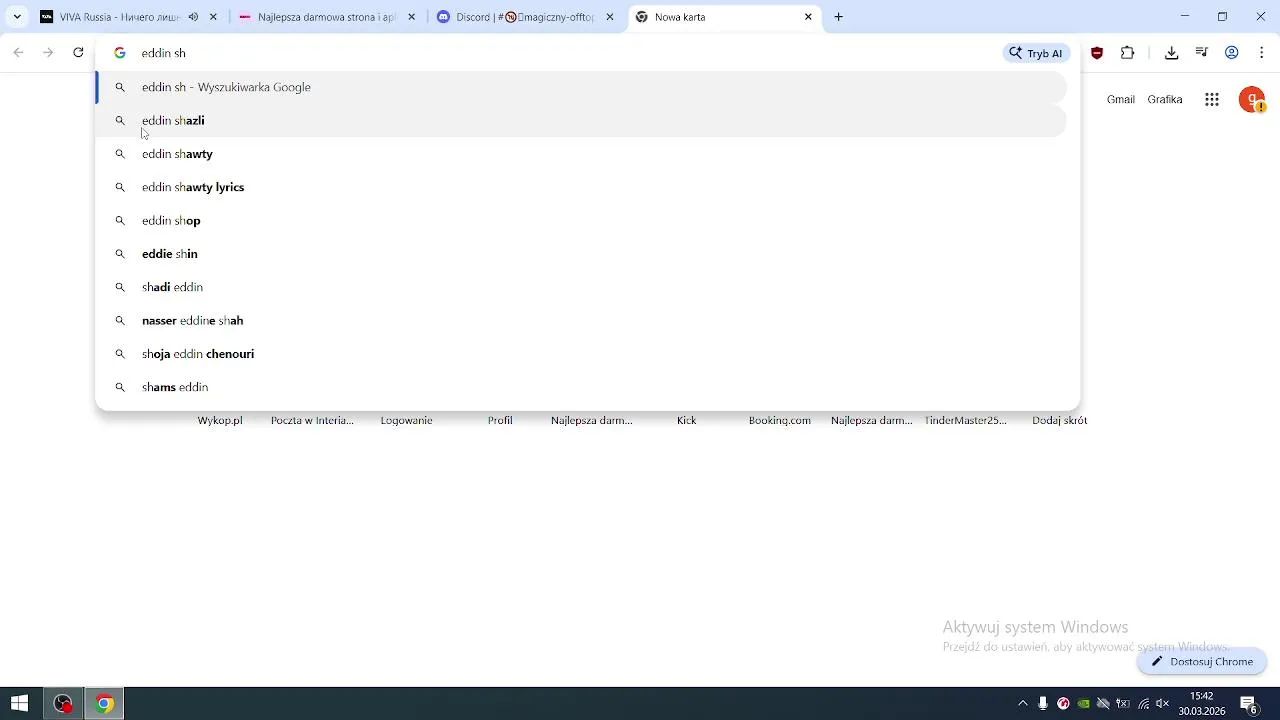Viewport: 1280px width, 720px height.
Task: Open the Chrome three-dot menu
Action: (x=1262, y=53)
